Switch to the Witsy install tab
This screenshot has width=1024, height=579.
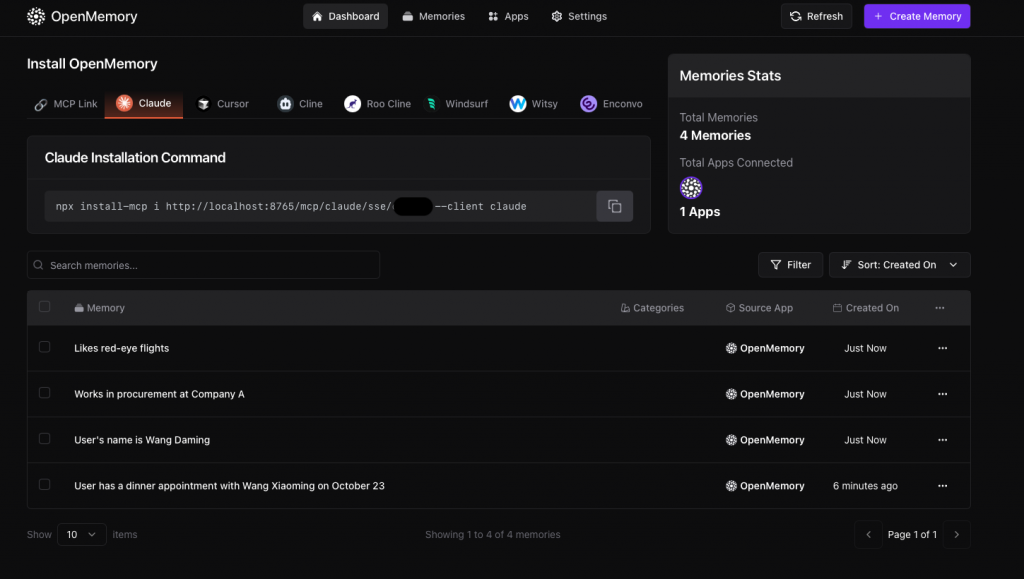point(534,104)
